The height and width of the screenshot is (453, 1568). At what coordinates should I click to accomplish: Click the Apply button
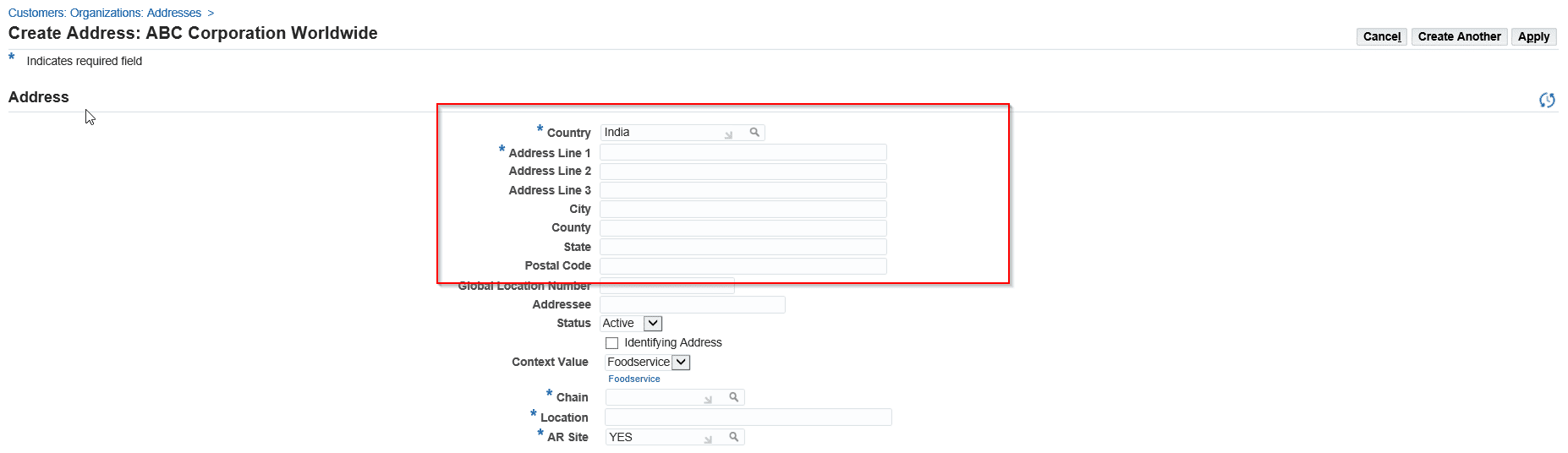(1533, 36)
